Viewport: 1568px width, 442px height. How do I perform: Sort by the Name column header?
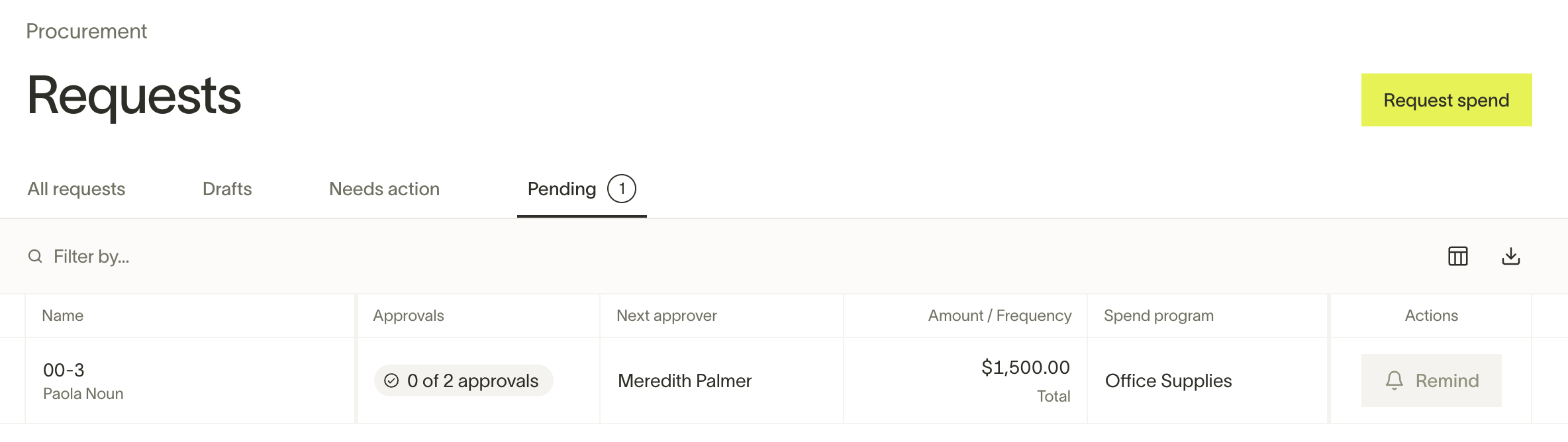(x=62, y=316)
